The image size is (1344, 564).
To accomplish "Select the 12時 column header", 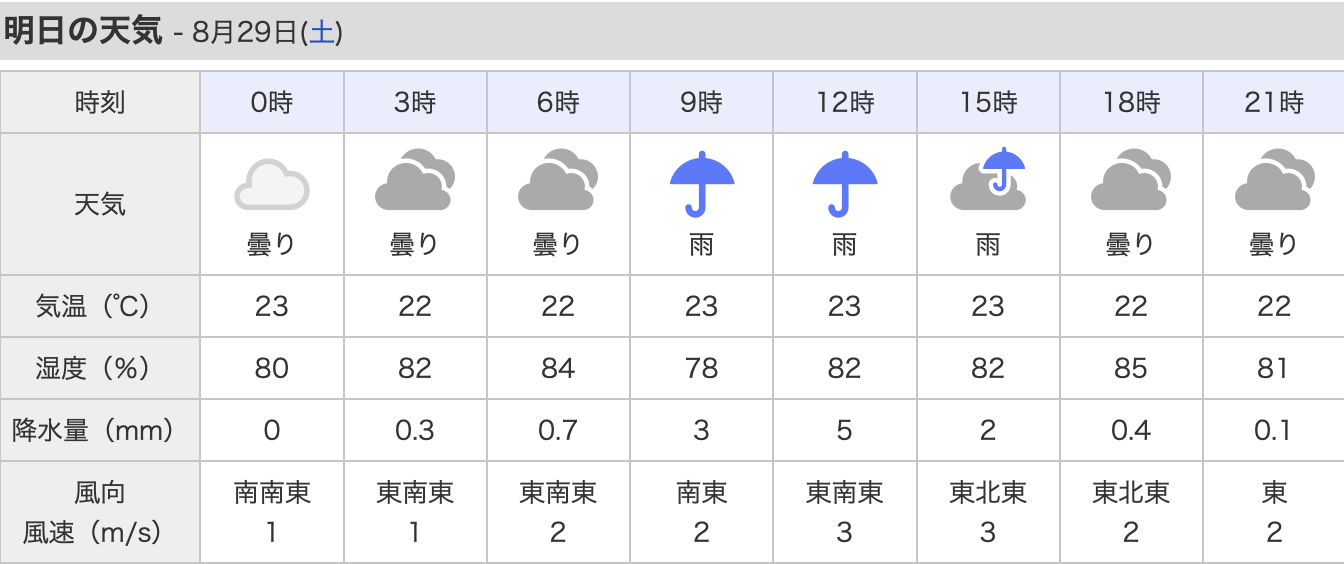I will (x=845, y=102).
